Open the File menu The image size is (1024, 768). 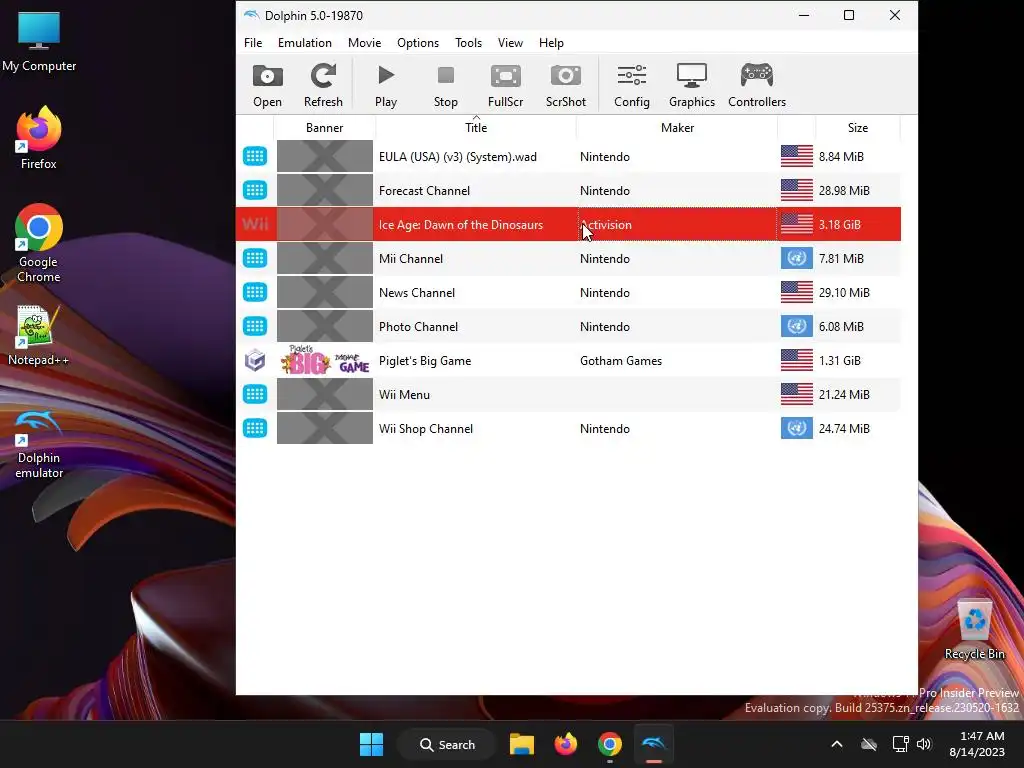pyautogui.click(x=253, y=42)
